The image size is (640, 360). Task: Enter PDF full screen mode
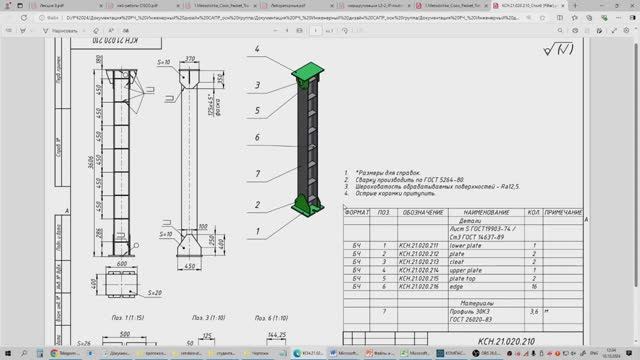[x=614, y=31]
